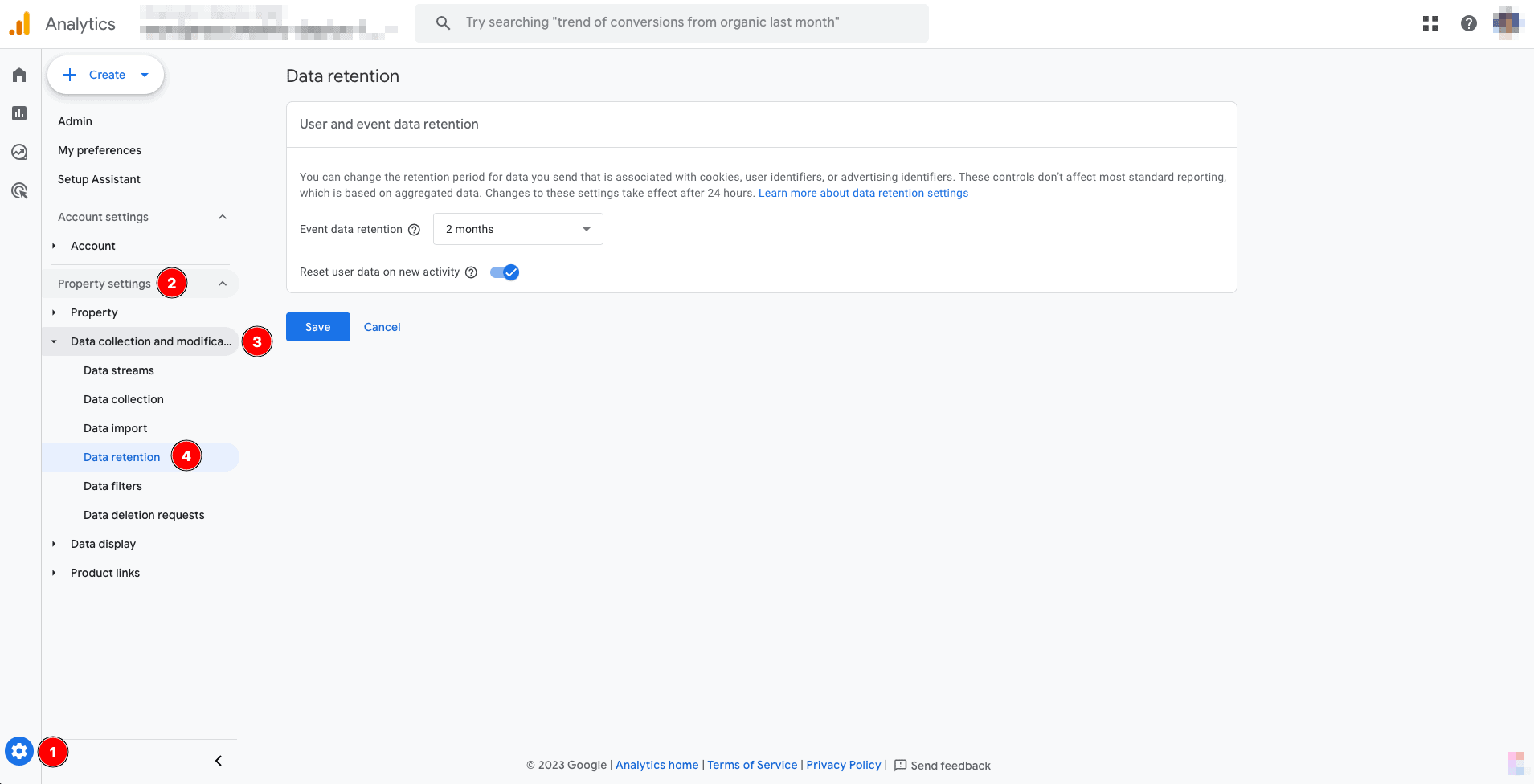Open Learn more about data retention link
The image size is (1534, 784).
863,193
